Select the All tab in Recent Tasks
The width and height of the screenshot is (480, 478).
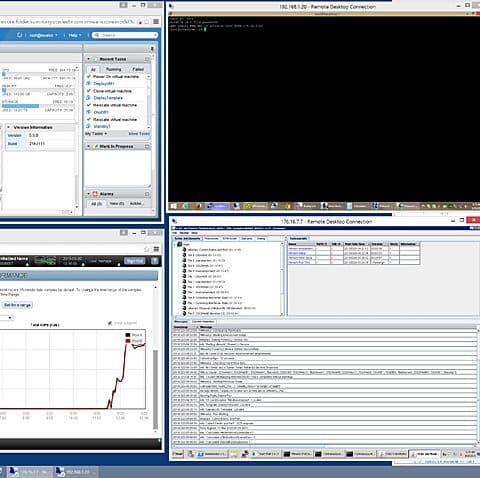click(93, 69)
